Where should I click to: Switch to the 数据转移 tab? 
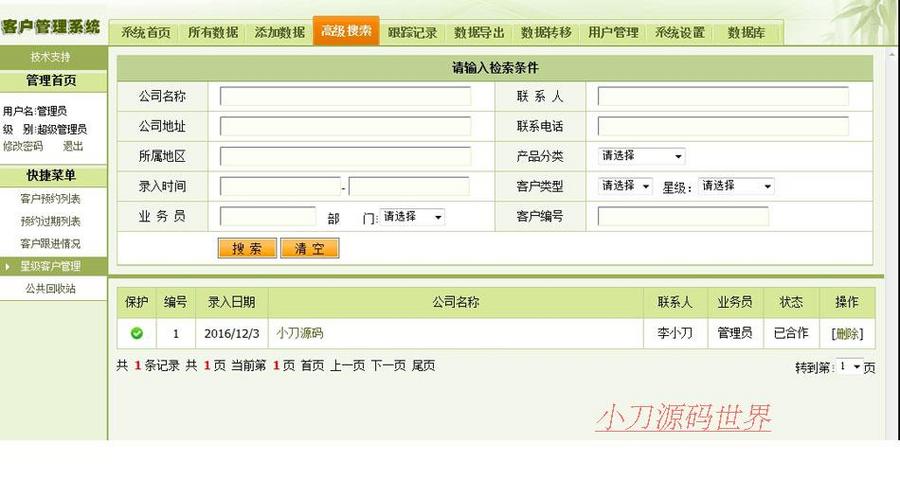pos(546,33)
